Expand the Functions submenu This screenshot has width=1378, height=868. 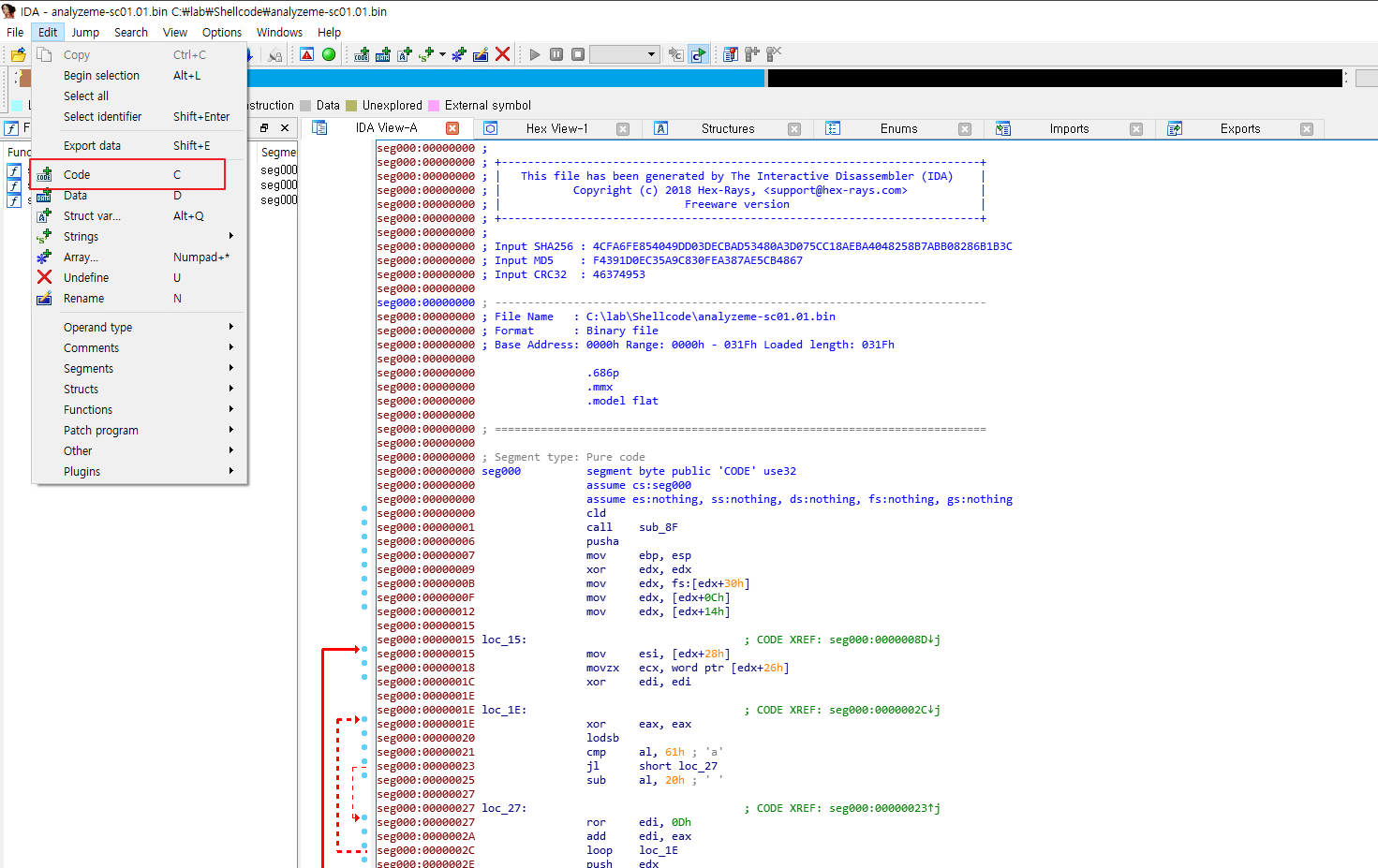point(140,410)
